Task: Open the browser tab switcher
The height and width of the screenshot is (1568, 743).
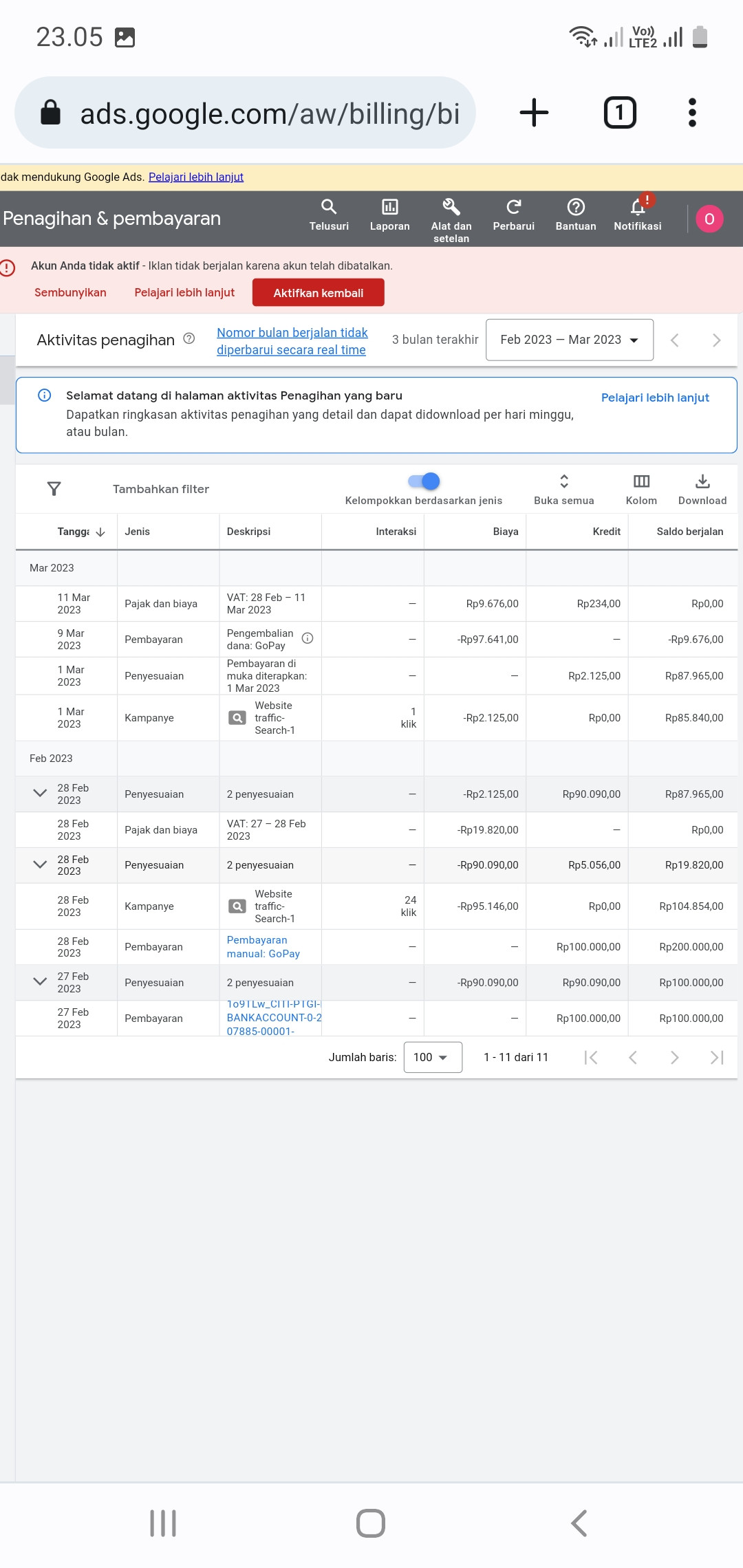Action: pos(620,113)
